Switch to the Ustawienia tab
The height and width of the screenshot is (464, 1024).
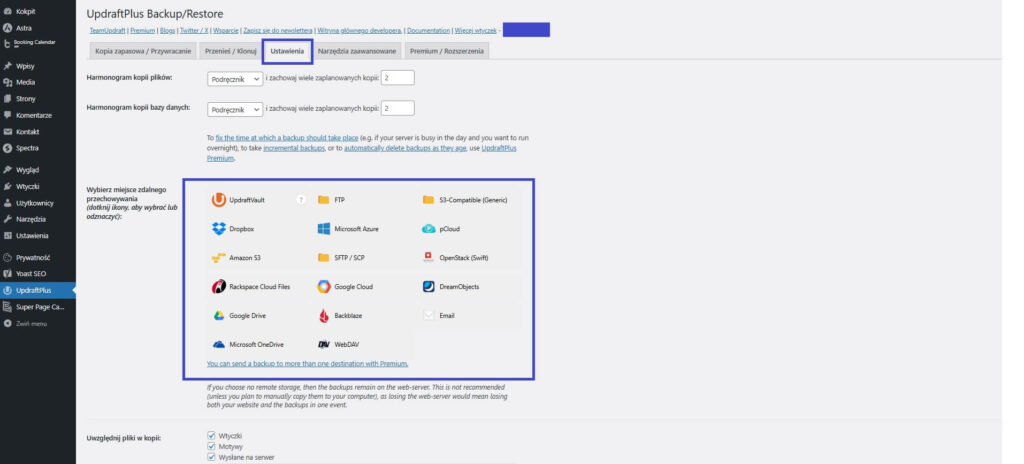pyautogui.click(x=287, y=51)
